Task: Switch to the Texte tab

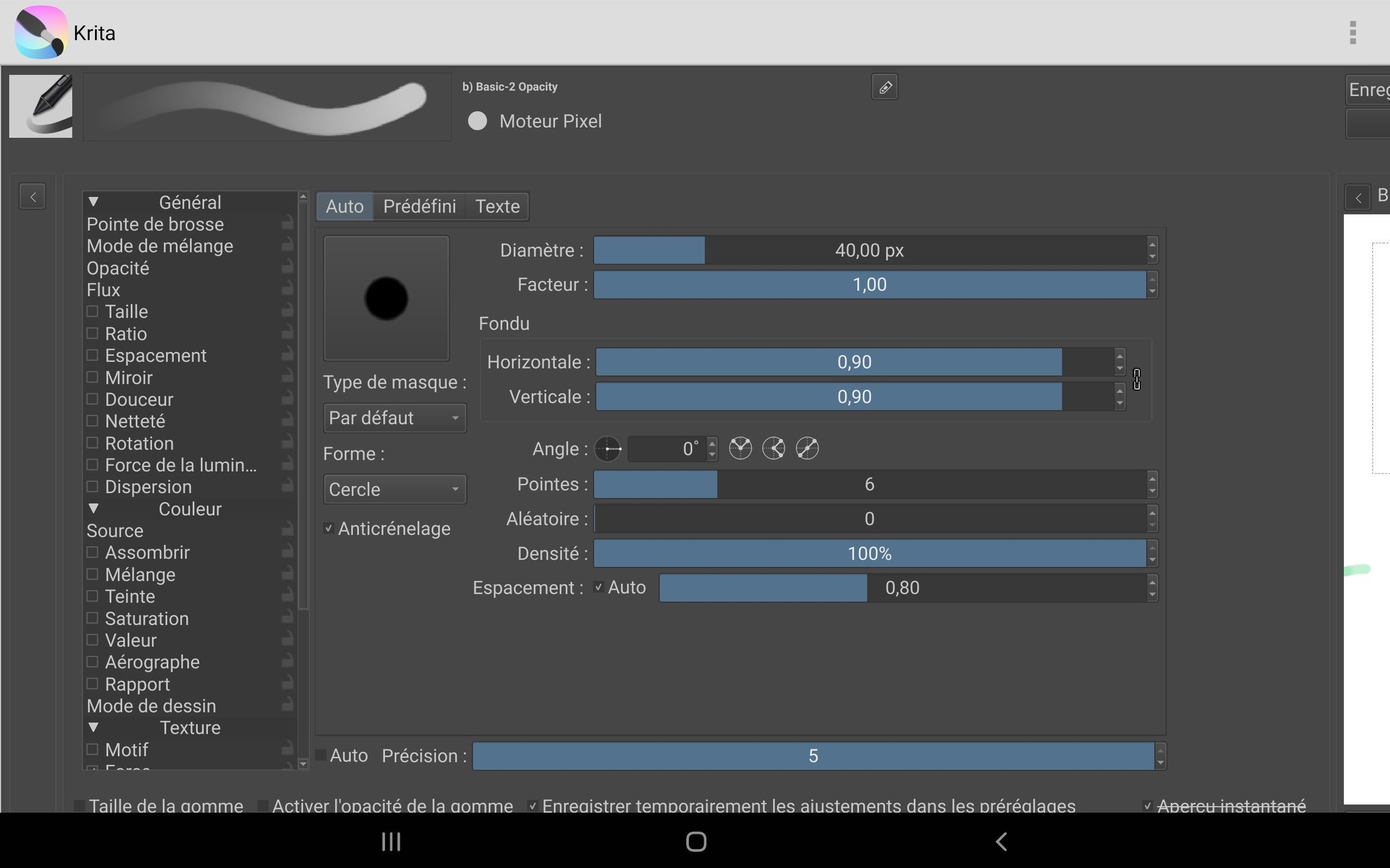Action: [497, 206]
